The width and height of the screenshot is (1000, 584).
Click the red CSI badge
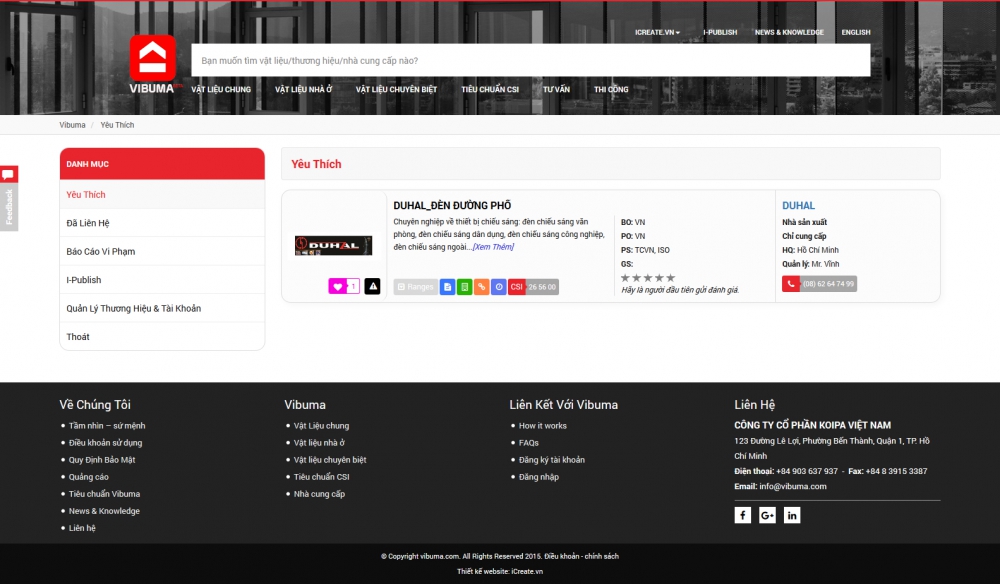(x=517, y=287)
